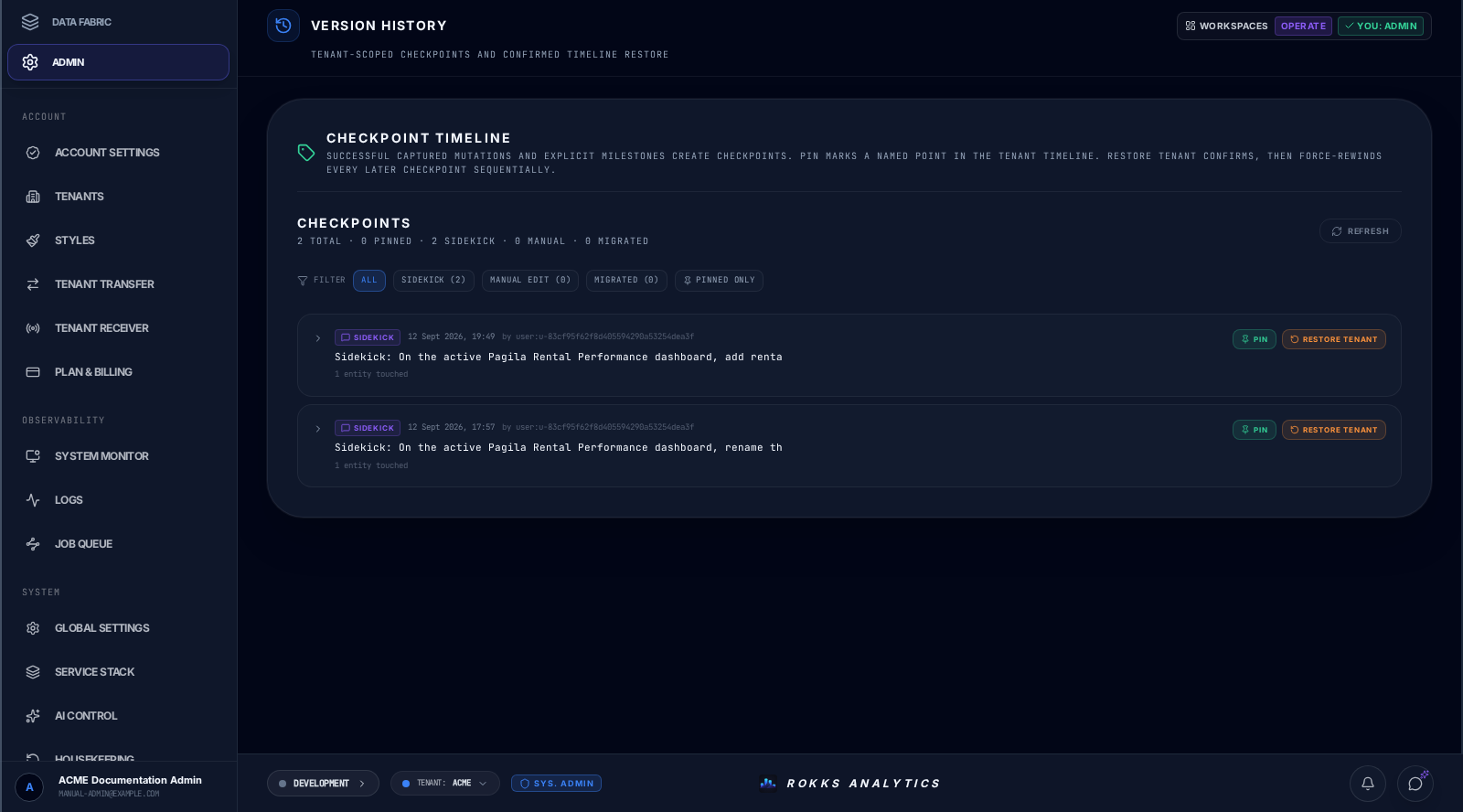Expand the 19:49 Sidekick checkpoint row
1463x812 pixels.
click(x=318, y=338)
